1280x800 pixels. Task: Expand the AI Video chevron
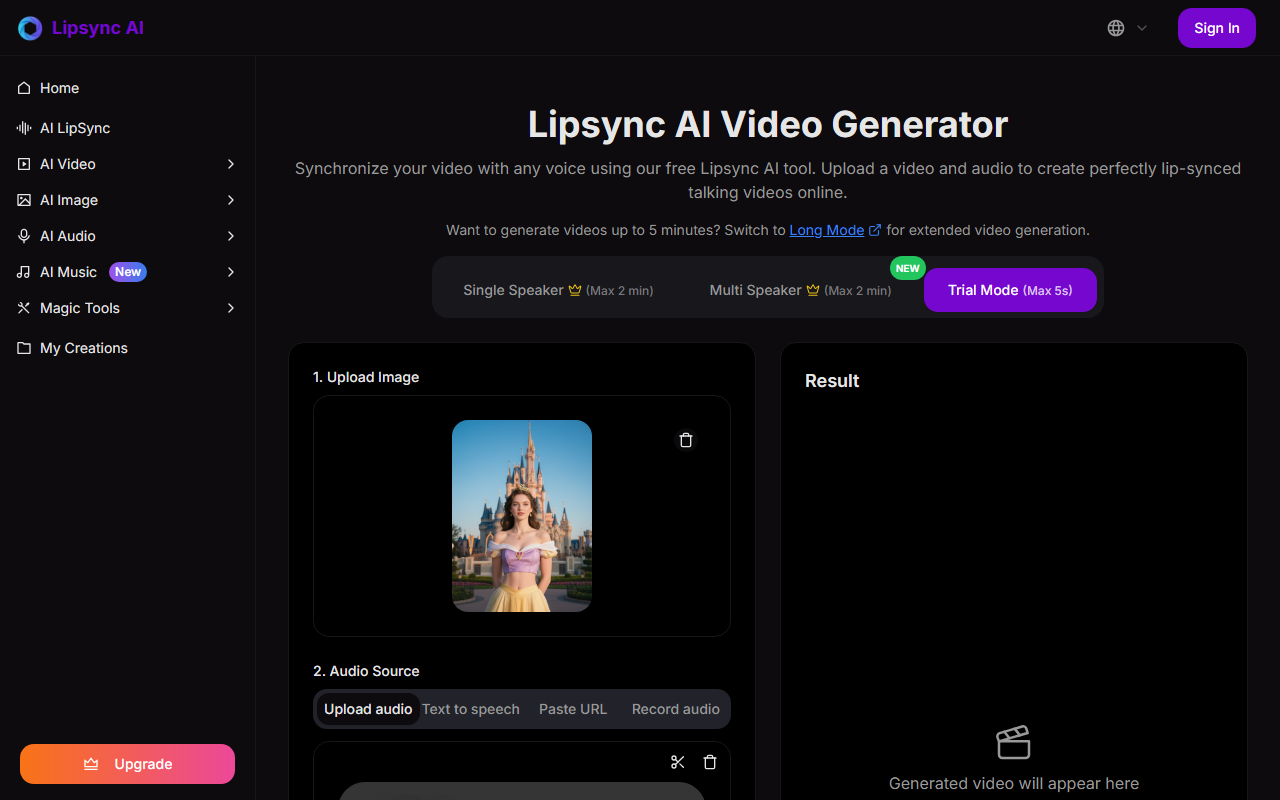[x=231, y=164]
